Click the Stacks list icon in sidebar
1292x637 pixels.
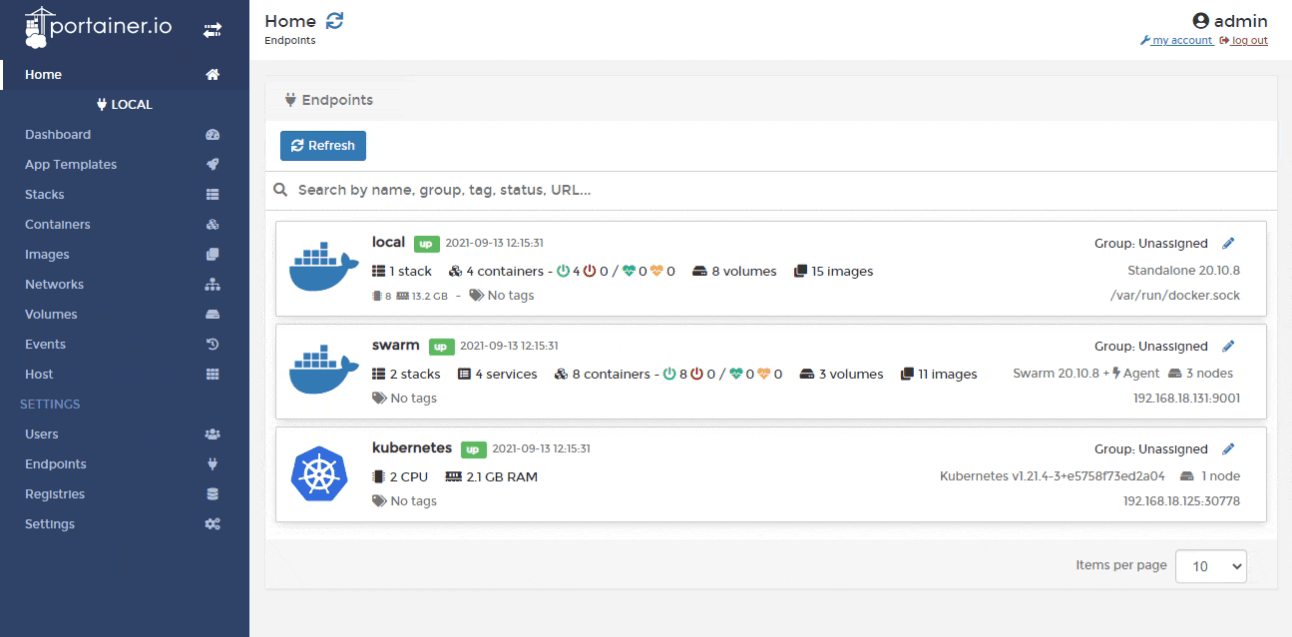click(x=212, y=195)
